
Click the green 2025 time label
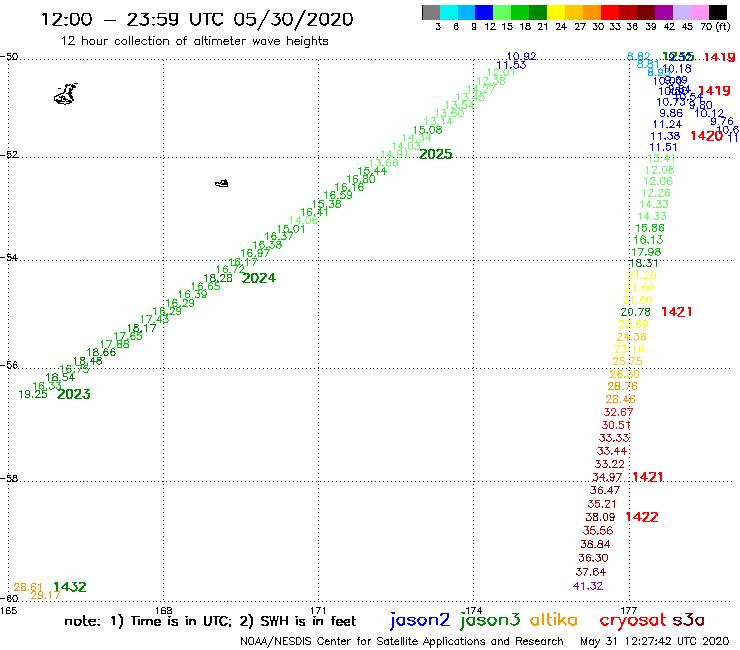[436, 154]
